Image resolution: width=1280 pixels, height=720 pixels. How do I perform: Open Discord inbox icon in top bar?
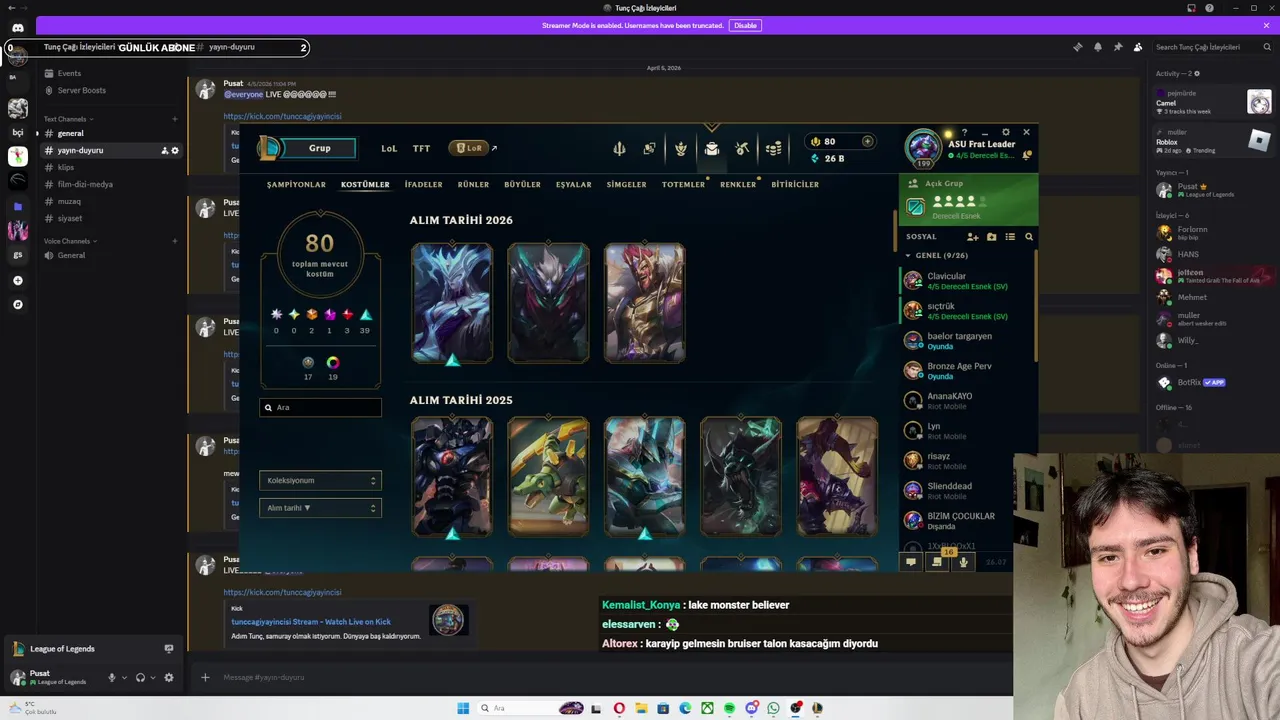[1189, 8]
